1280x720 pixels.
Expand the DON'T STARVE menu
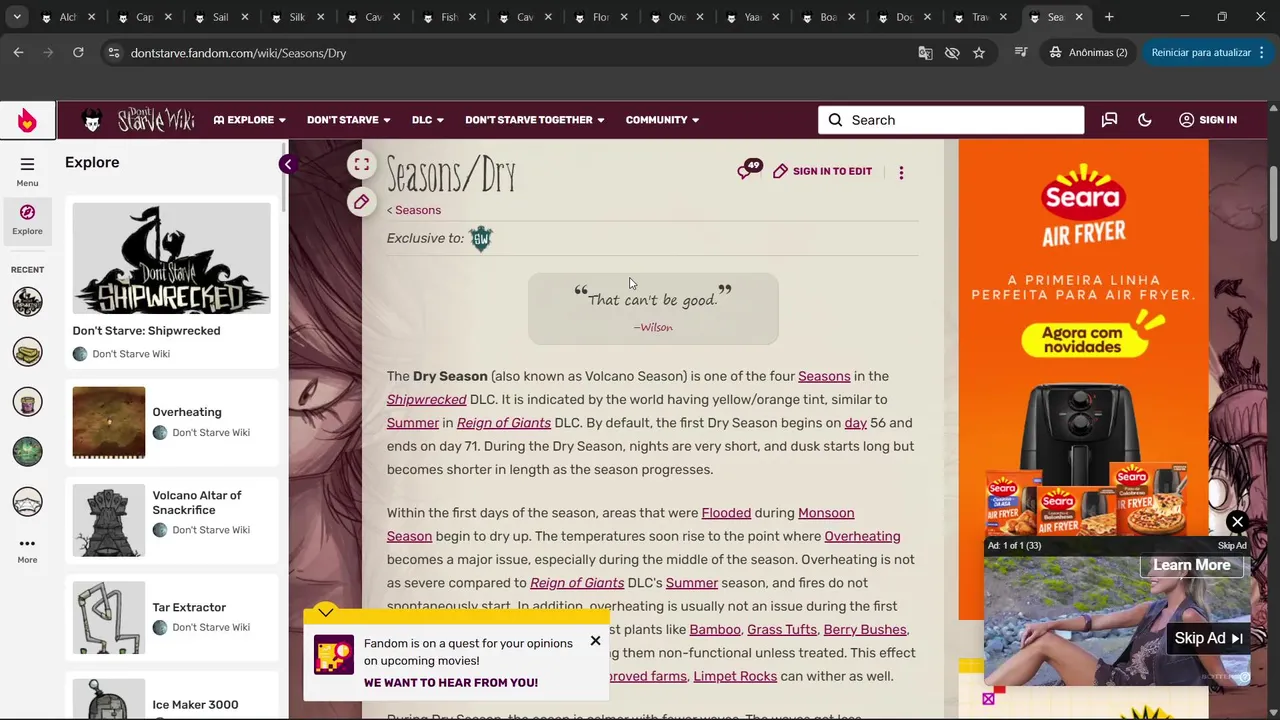pos(349,120)
